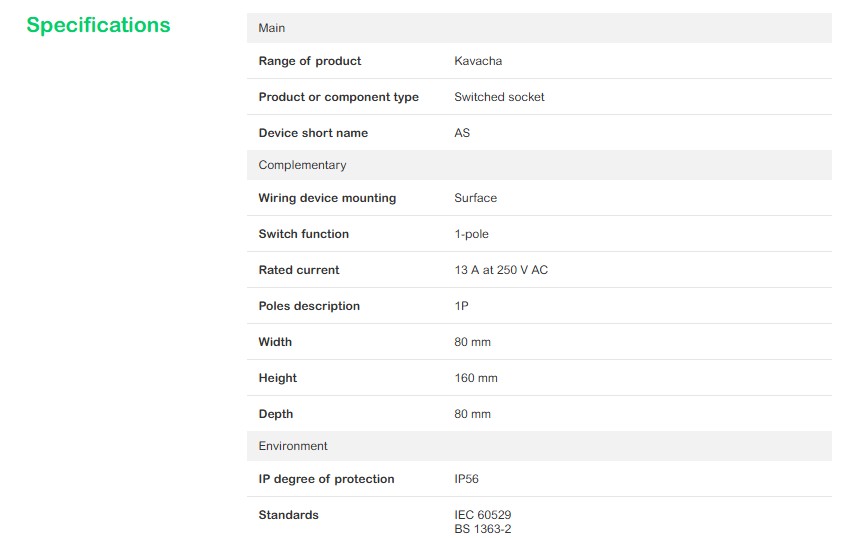This screenshot has height=538, width=842.
Task: Click the Height label
Action: point(278,378)
